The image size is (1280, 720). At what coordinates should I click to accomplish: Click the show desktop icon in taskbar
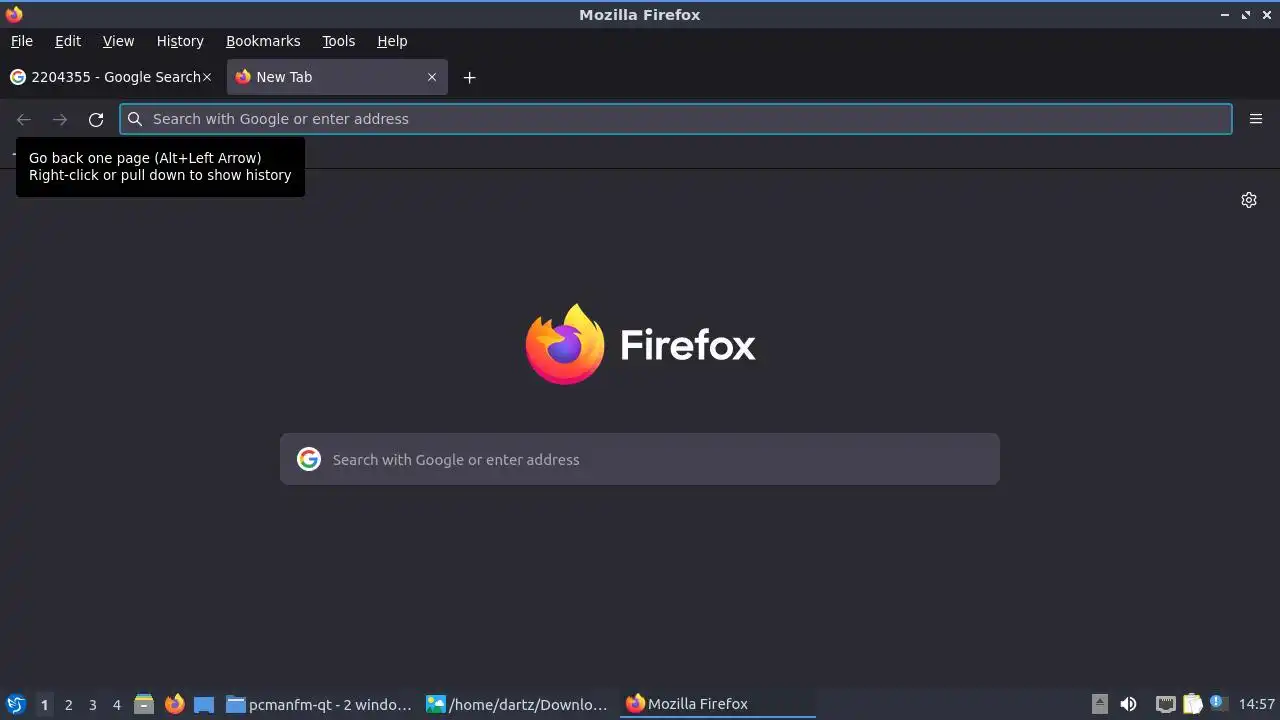pos(204,704)
